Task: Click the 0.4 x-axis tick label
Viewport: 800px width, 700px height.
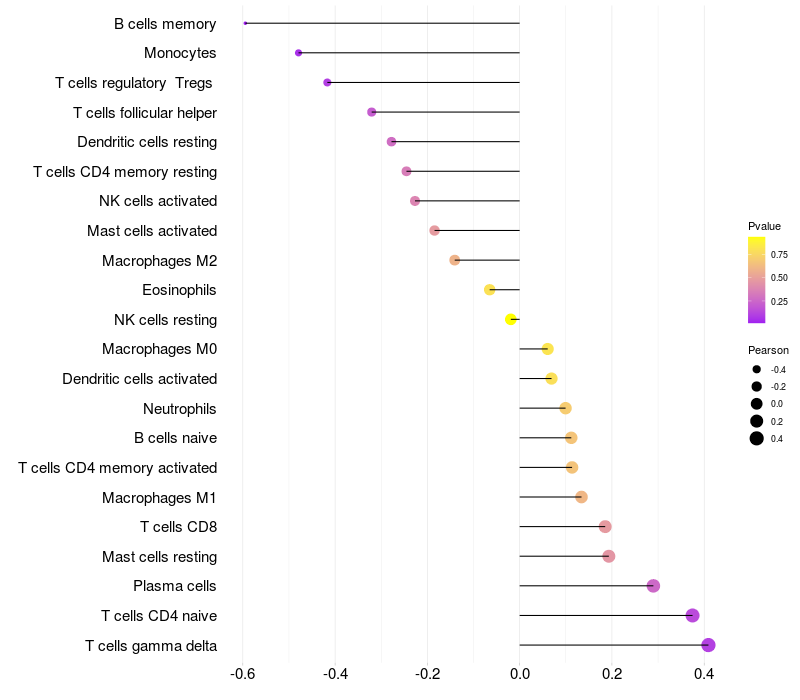Action: (x=704, y=674)
